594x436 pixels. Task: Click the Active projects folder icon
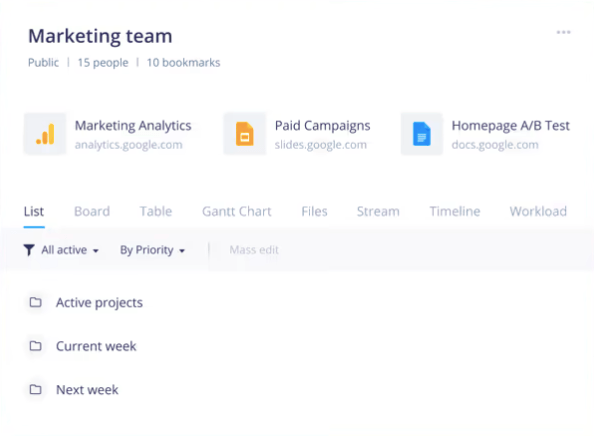pos(36,302)
